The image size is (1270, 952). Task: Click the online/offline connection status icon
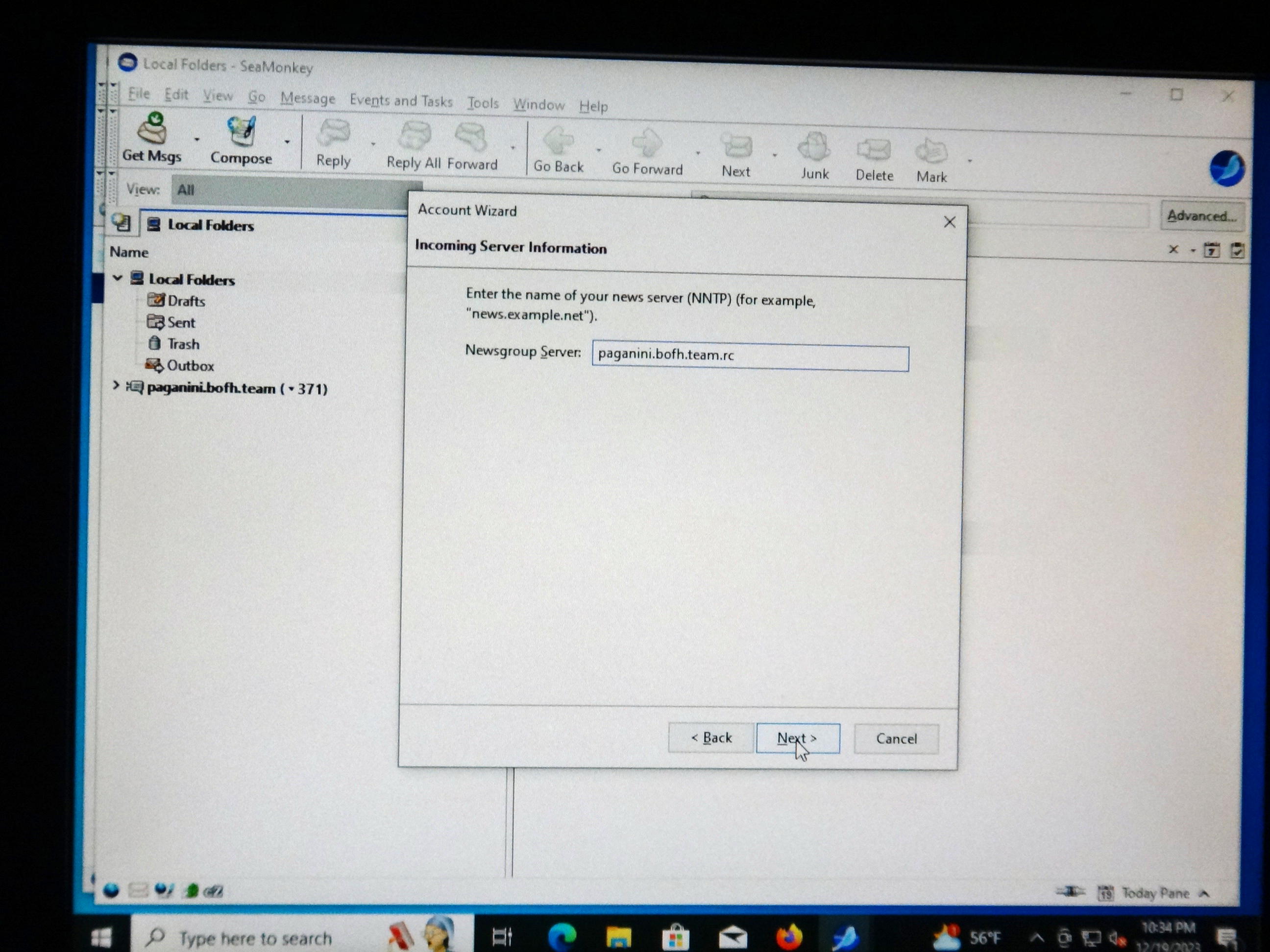point(1070,891)
